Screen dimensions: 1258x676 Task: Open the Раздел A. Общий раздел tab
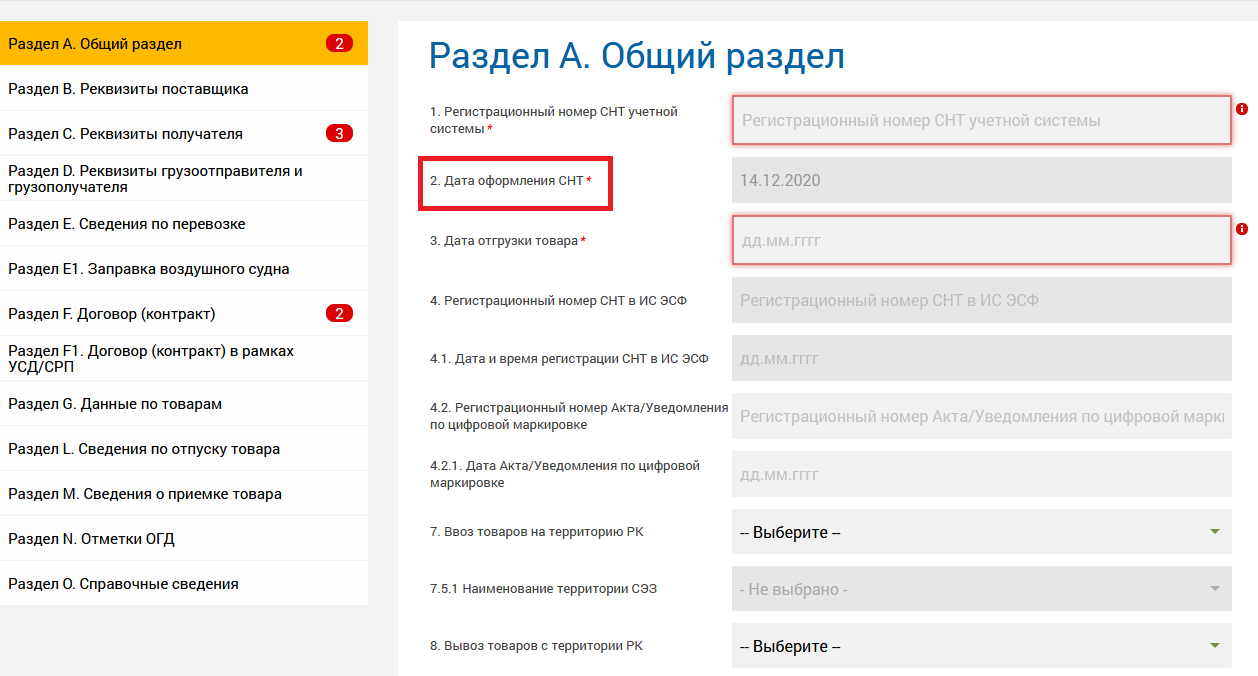point(184,44)
